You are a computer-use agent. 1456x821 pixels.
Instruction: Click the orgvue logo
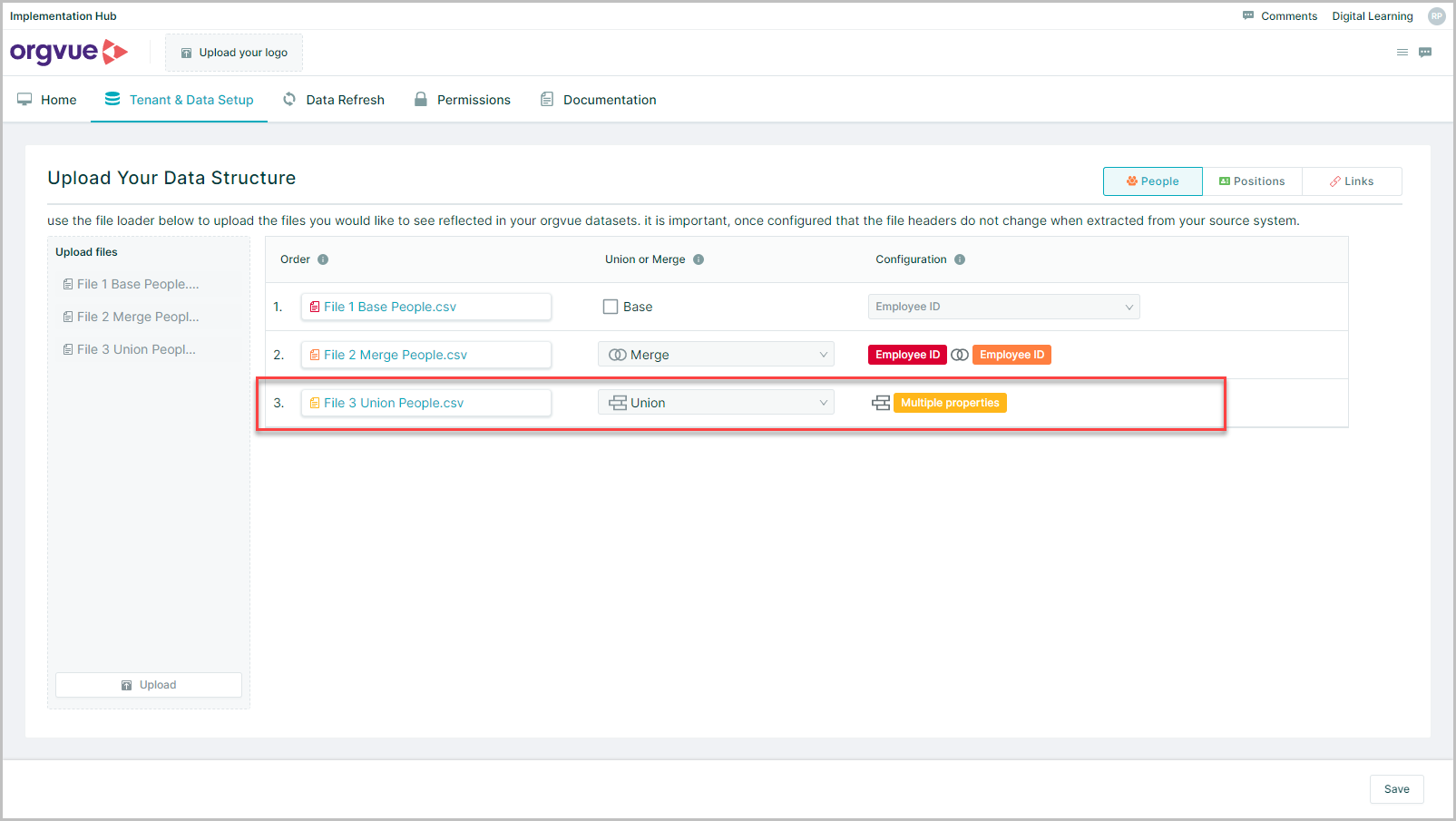[69, 53]
